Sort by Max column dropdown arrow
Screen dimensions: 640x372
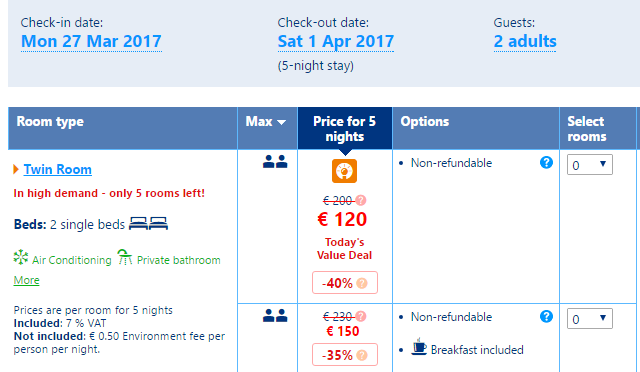click(x=281, y=122)
